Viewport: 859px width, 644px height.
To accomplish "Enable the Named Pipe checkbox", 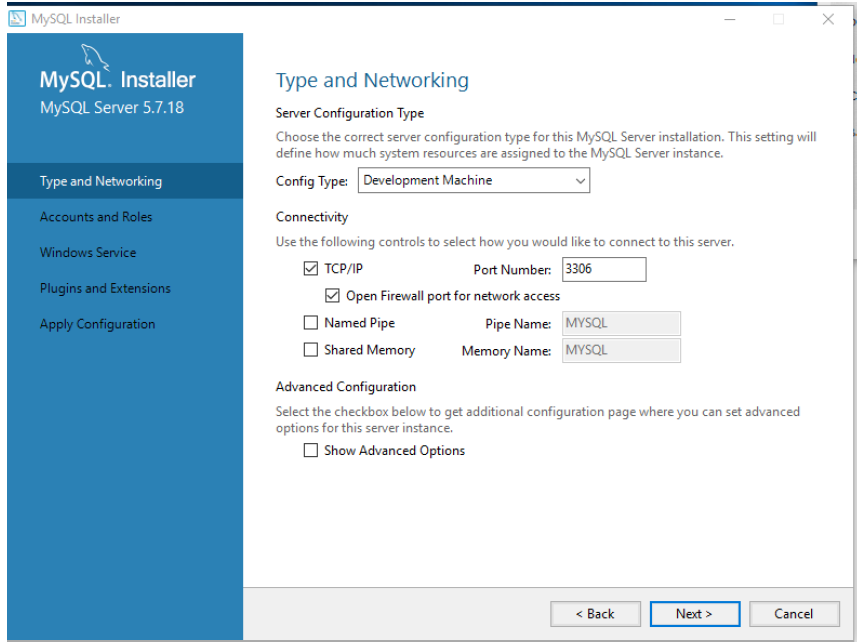I will 310,323.
